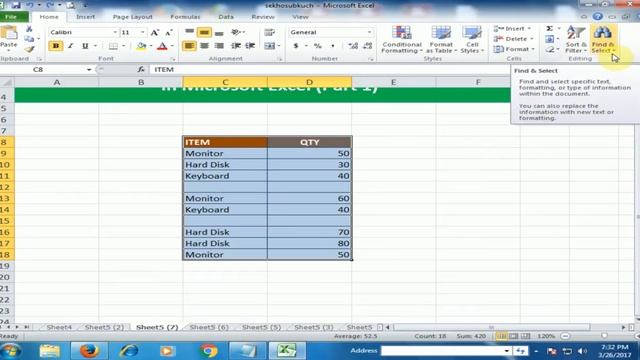Switch to the Review tab

pyautogui.click(x=263, y=17)
